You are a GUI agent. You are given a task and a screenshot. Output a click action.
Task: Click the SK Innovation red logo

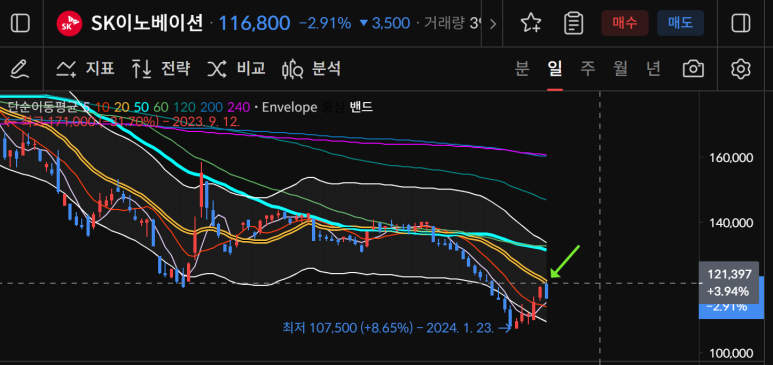(x=69, y=23)
